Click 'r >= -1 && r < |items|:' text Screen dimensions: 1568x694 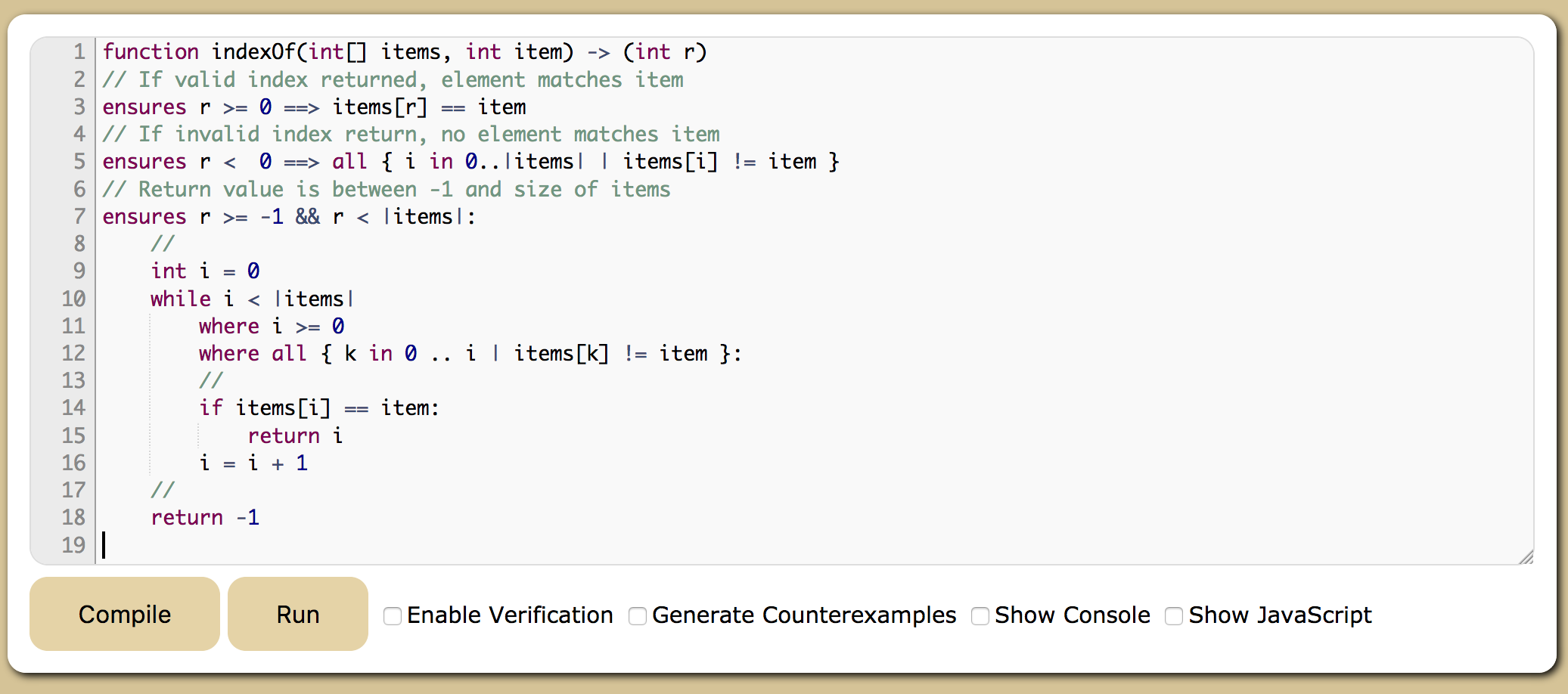(338, 216)
